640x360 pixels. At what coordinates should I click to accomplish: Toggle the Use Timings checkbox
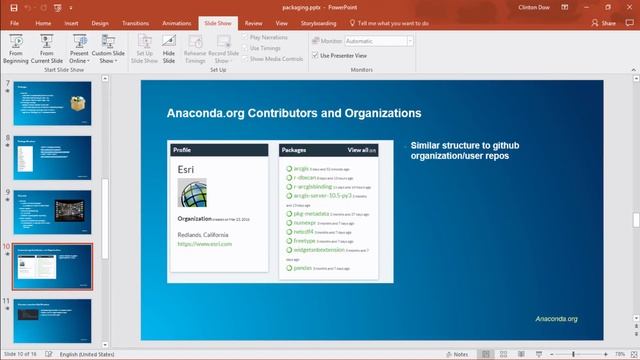click(245, 48)
